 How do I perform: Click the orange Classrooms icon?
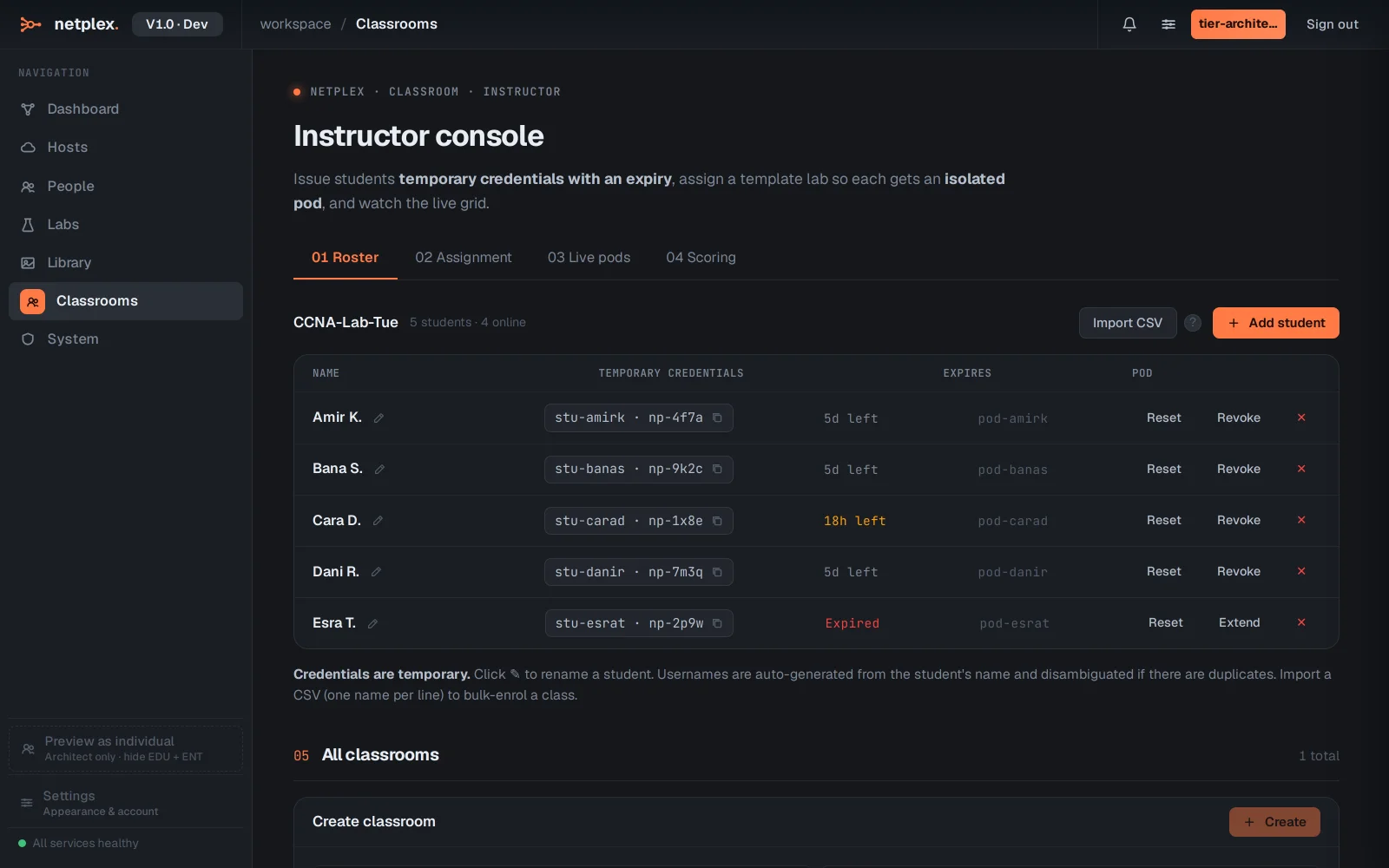(32, 301)
